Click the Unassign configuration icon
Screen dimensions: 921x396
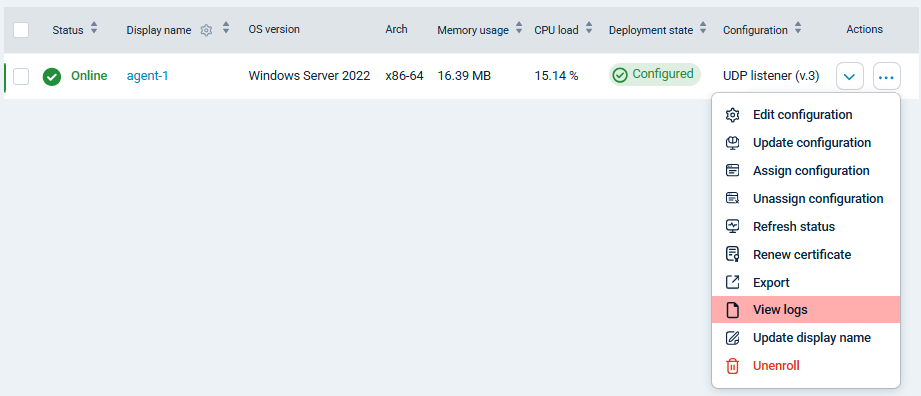pyautogui.click(x=732, y=199)
